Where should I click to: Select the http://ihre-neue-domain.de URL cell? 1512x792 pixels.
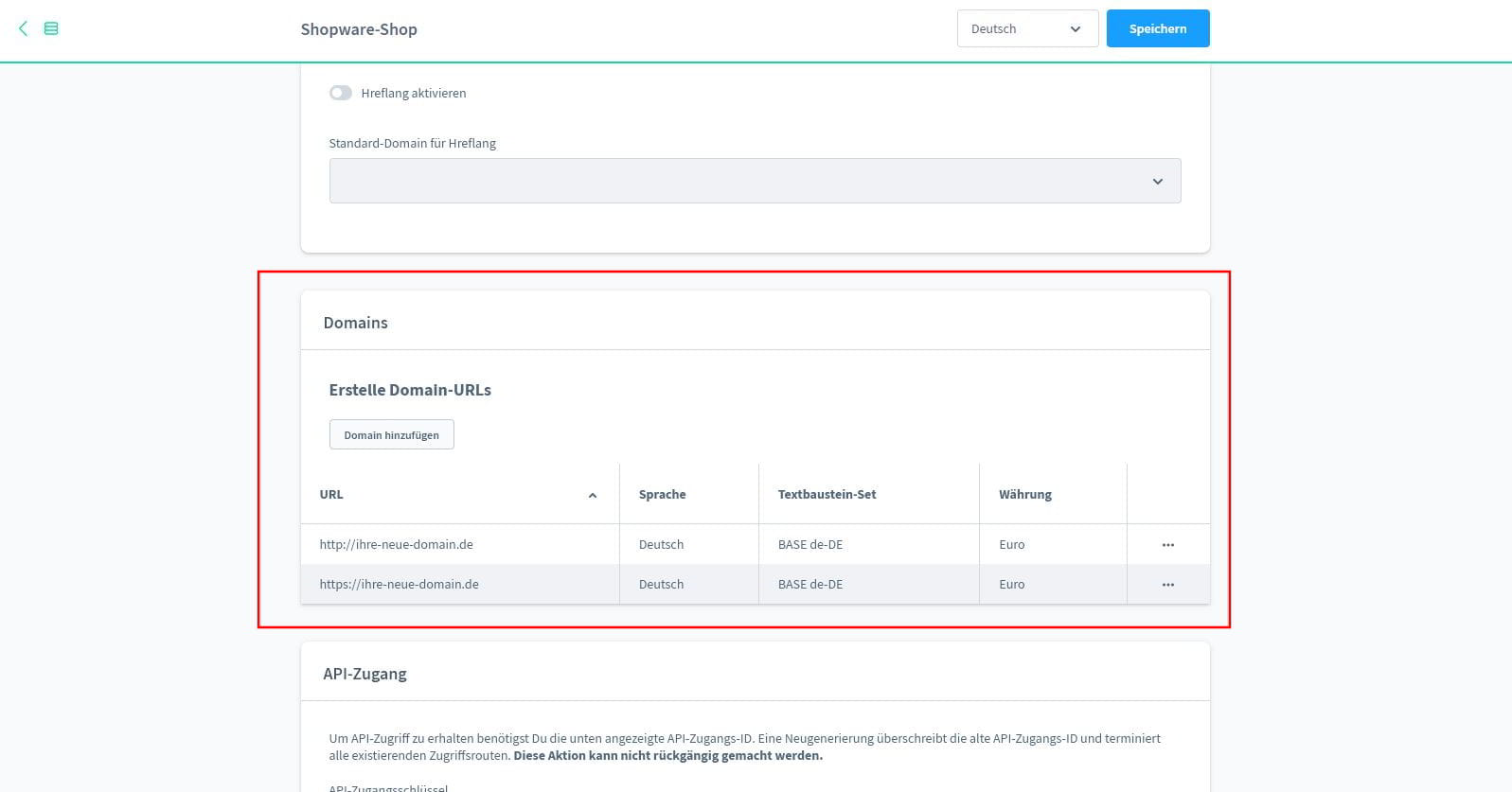click(x=459, y=544)
